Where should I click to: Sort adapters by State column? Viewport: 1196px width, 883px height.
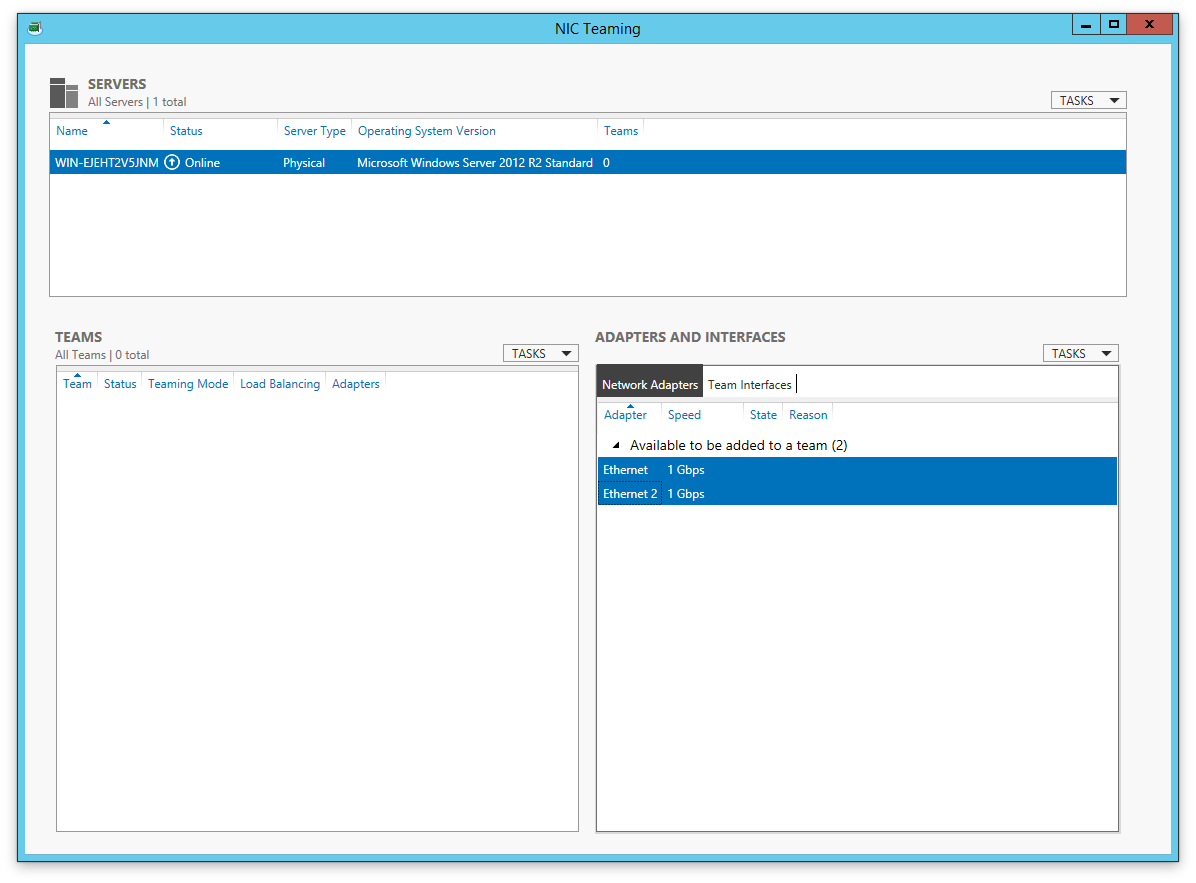click(763, 415)
